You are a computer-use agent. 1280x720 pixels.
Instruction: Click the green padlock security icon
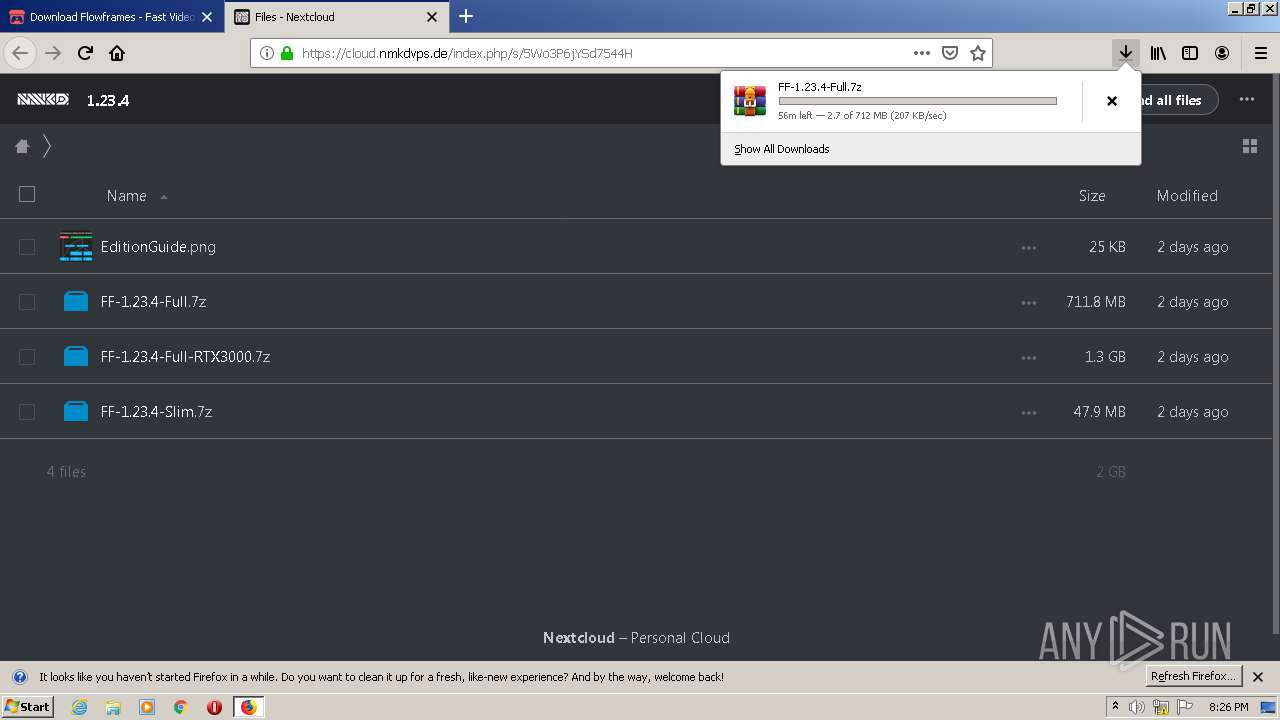click(287, 53)
